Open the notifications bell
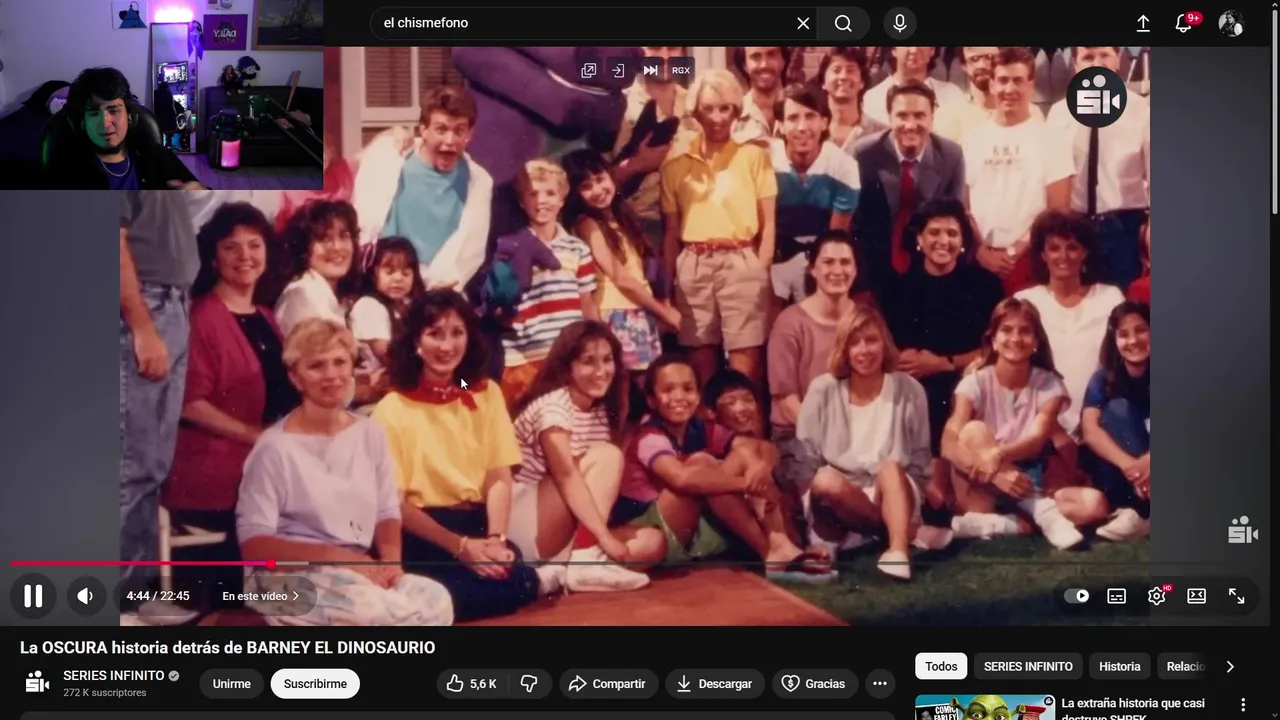This screenshot has width=1280, height=720. [1184, 23]
